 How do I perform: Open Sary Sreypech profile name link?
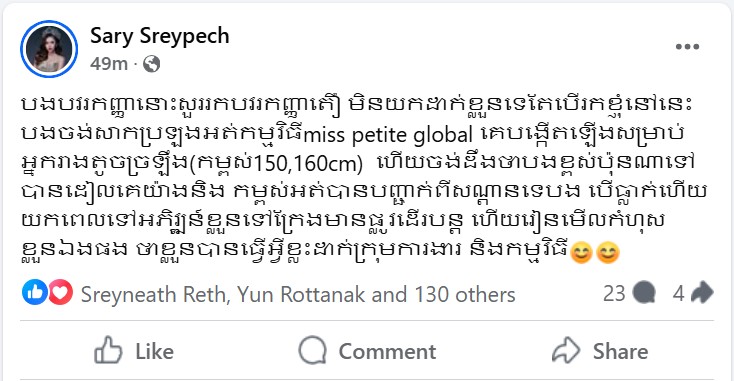[160, 36]
